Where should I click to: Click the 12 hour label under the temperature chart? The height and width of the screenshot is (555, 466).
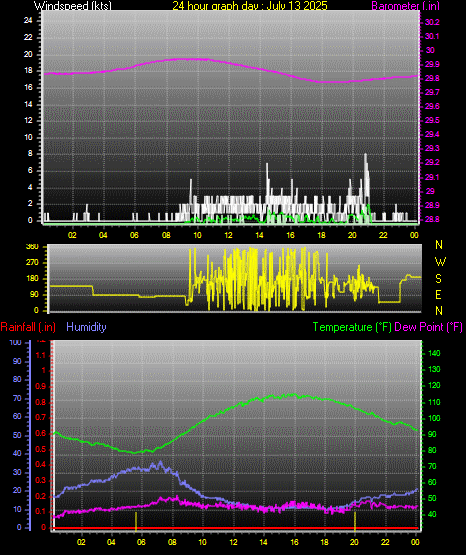point(233,542)
